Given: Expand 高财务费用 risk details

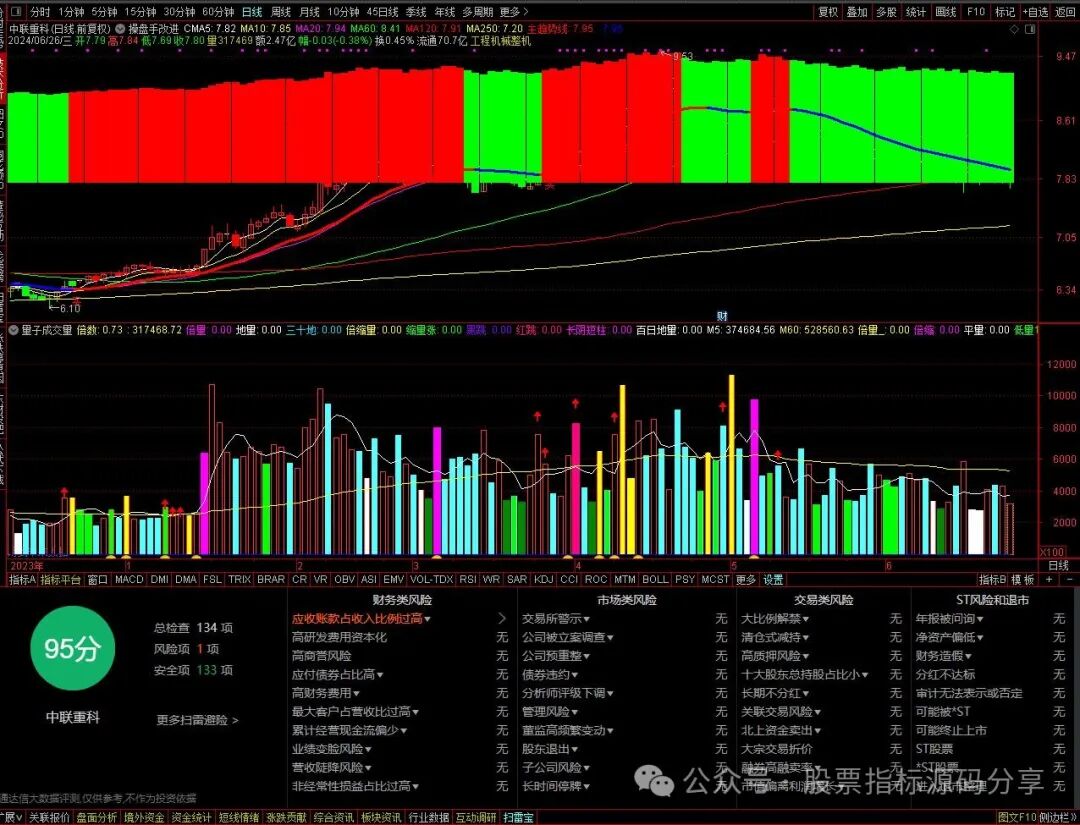Looking at the screenshot, I should (326, 693).
